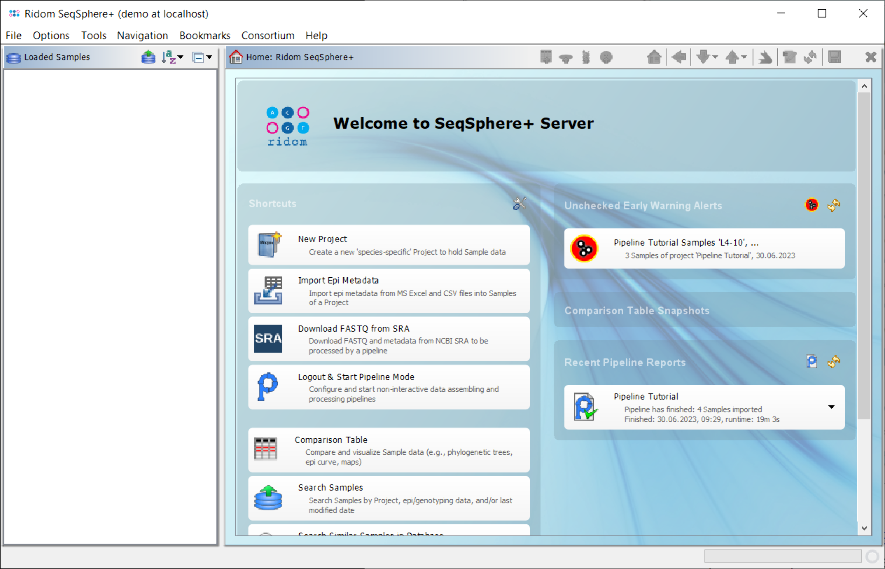Click the Unchecked Early Warning Alerts heading
This screenshot has width=885, height=569.
click(x=643, y=205)
